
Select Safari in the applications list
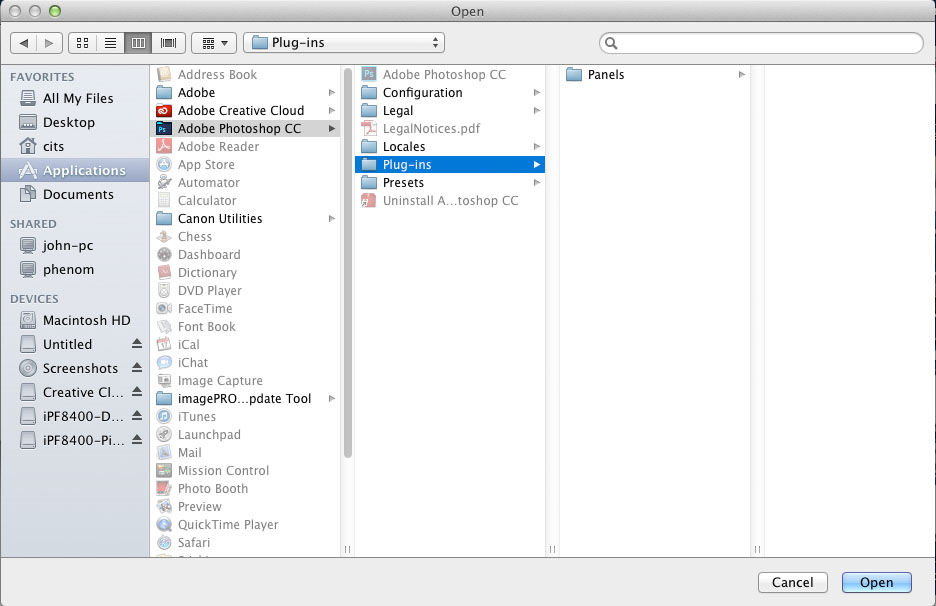tap(199, 542)
